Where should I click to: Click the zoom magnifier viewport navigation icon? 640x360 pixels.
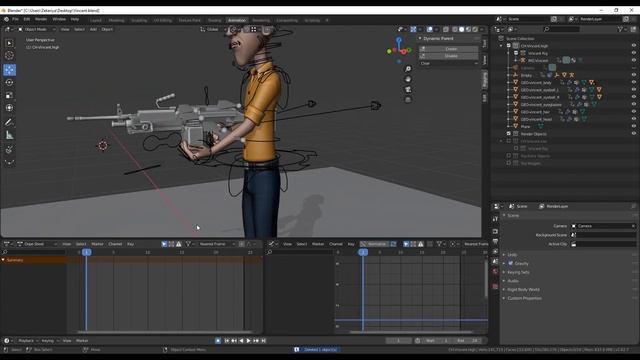pos(408,69)
